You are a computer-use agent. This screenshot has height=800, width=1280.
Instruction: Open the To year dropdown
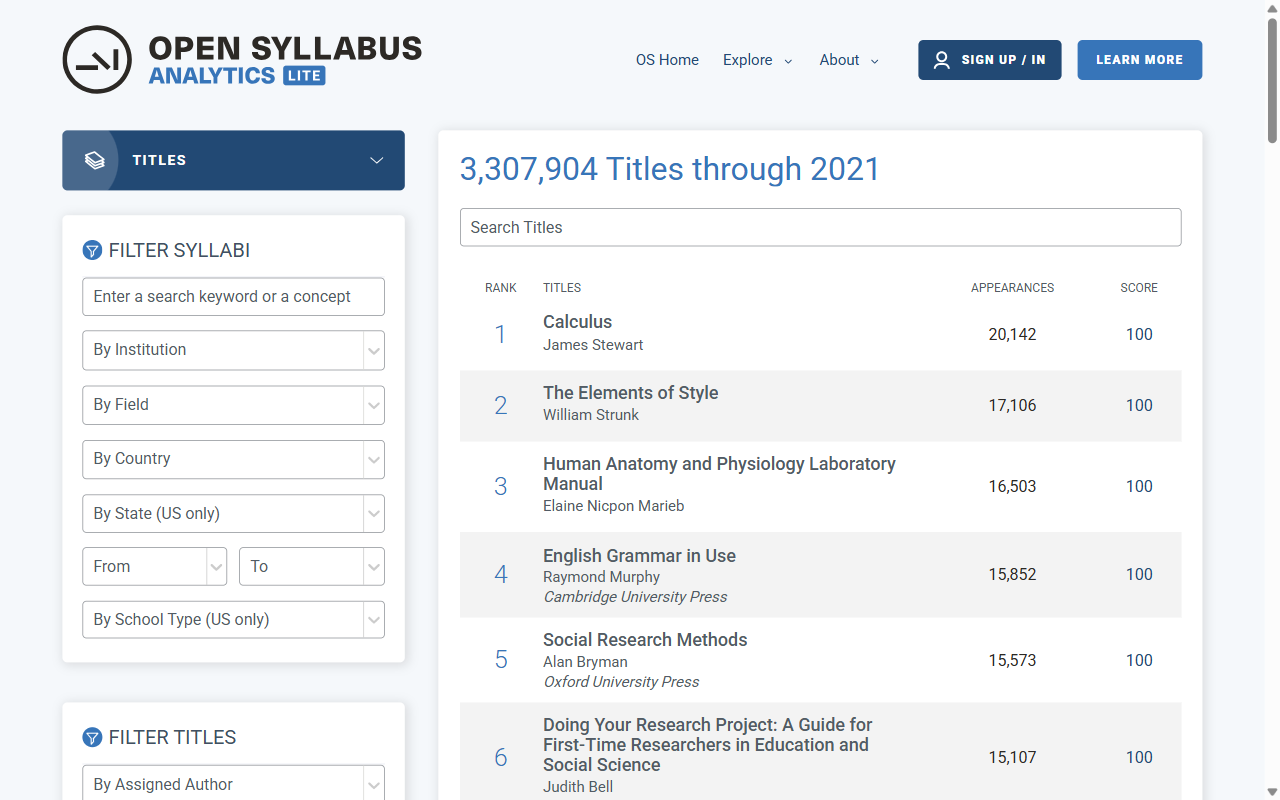312,566
